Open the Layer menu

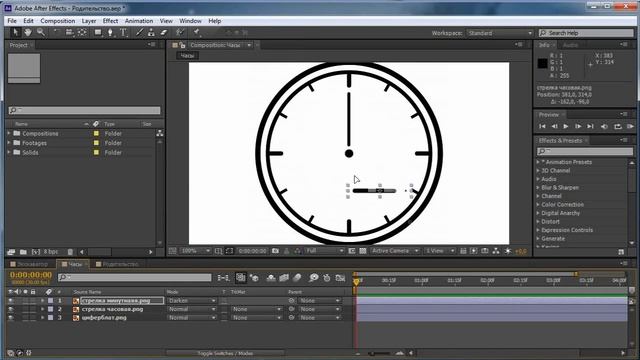(x=89, y=21)
